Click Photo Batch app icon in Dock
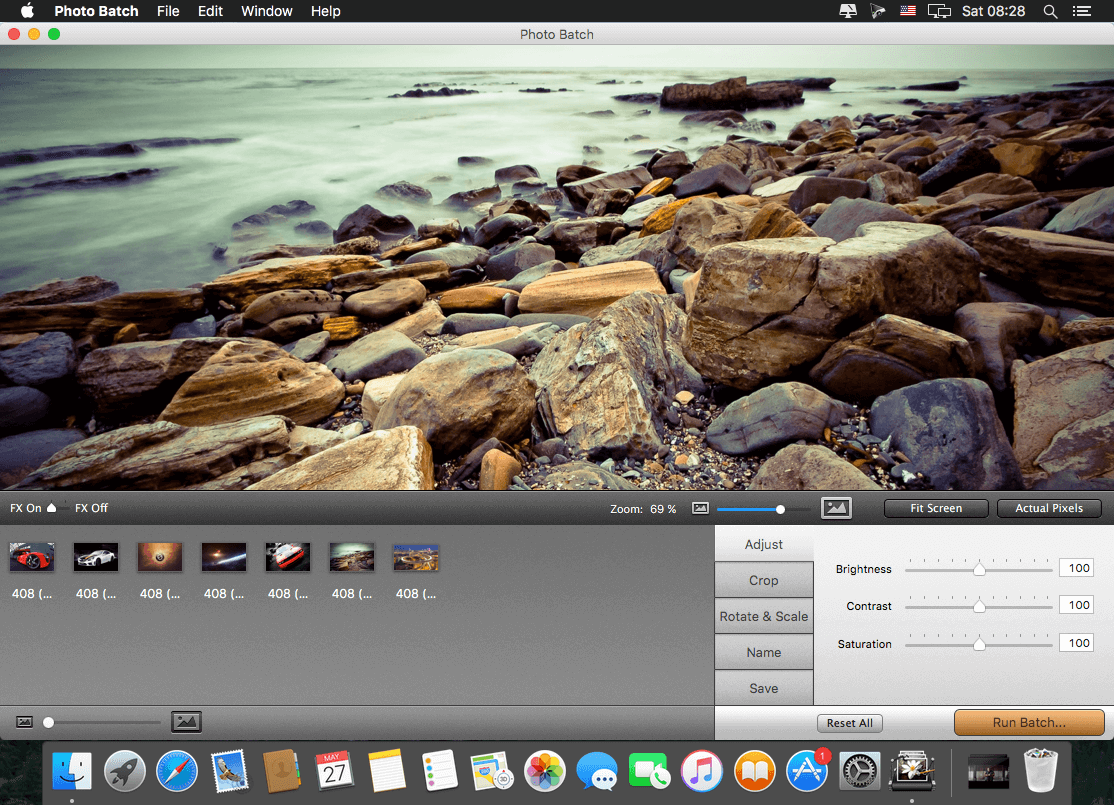This screenshot has height=805, width=1114. pos(912,771)
